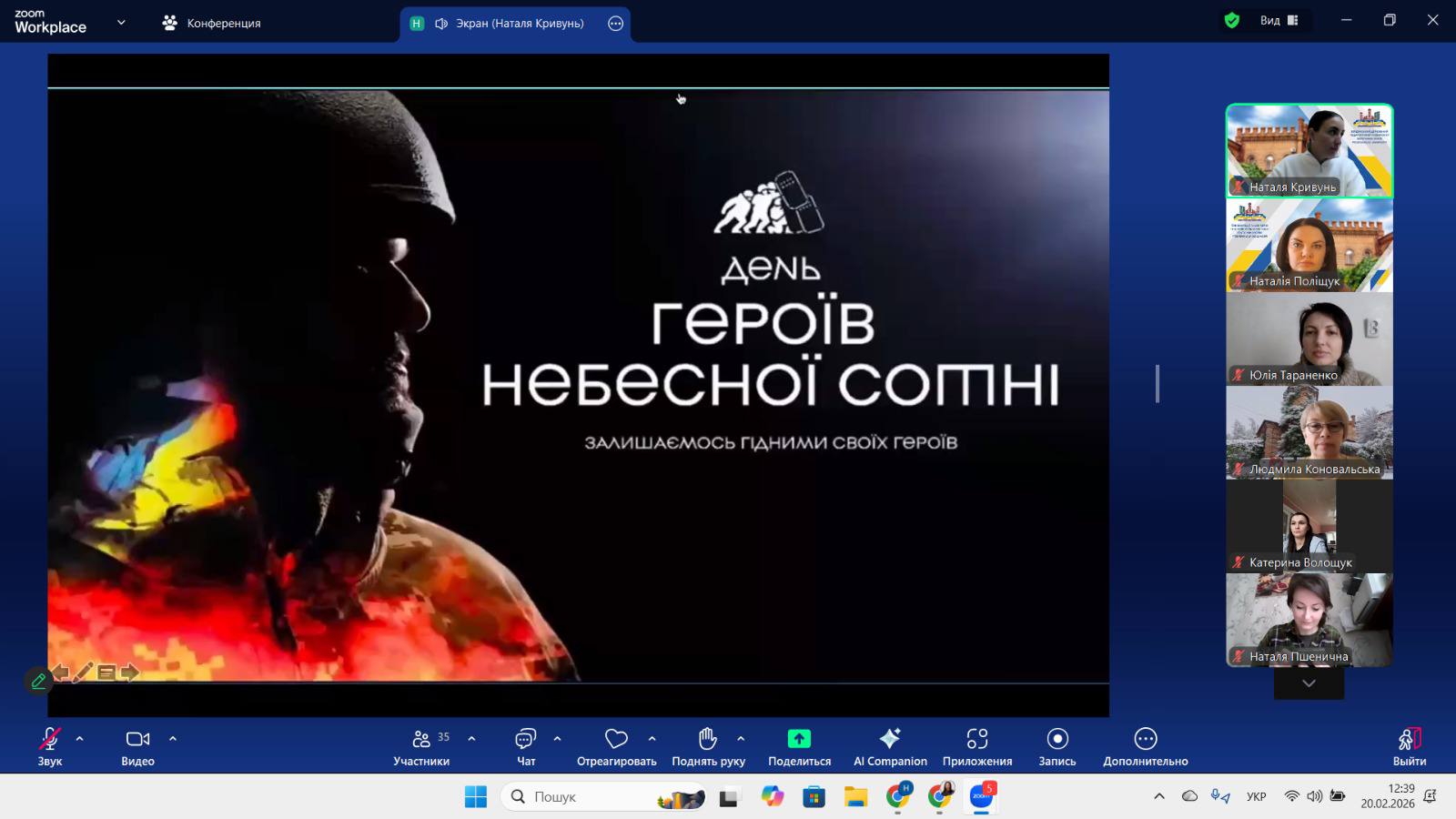Open the Вид view layout button
Viewport: 1456px width, 819px height.
click(x=1279, y=21)
